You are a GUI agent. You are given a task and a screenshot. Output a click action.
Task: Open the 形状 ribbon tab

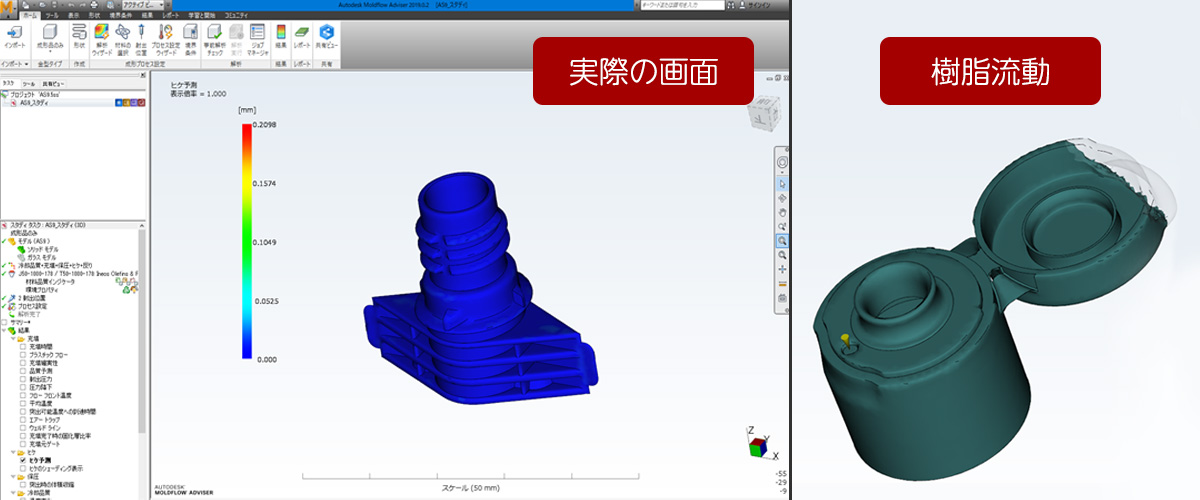coord(92,17)
